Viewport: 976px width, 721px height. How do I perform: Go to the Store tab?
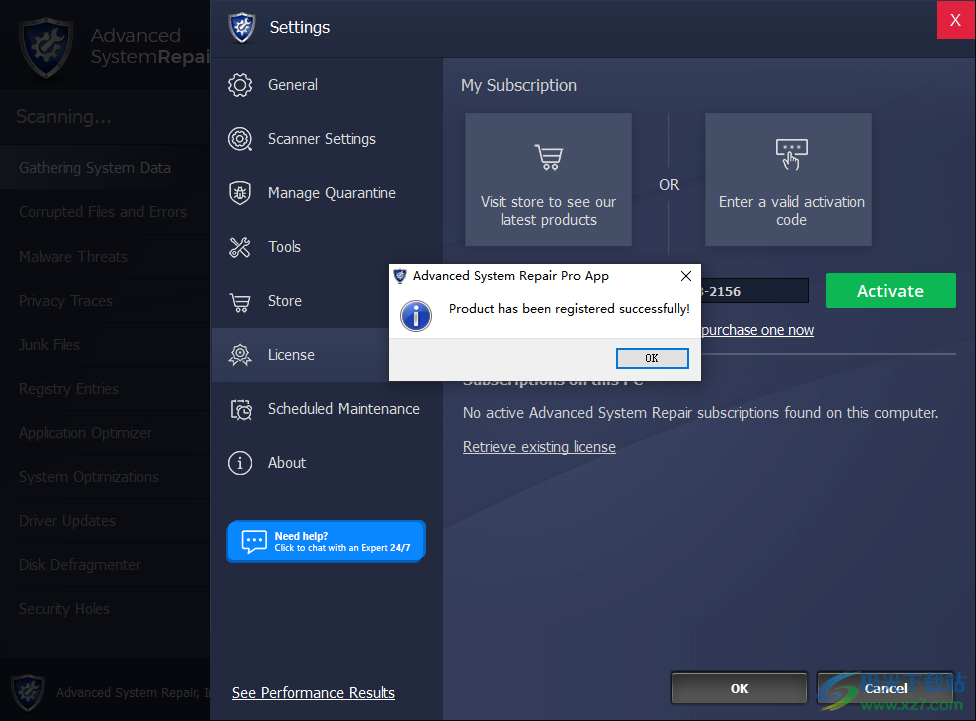tap(301, 301)
